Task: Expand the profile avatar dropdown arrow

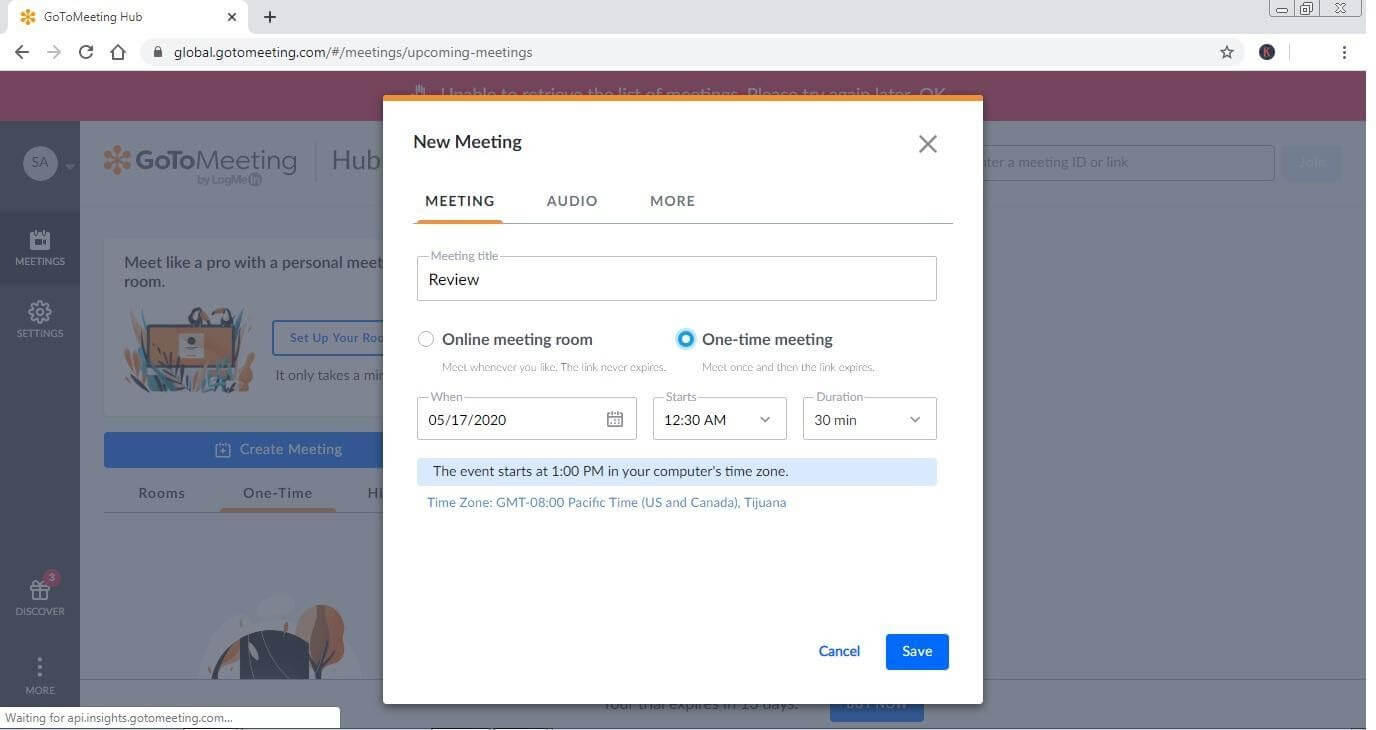Action: 69,166
